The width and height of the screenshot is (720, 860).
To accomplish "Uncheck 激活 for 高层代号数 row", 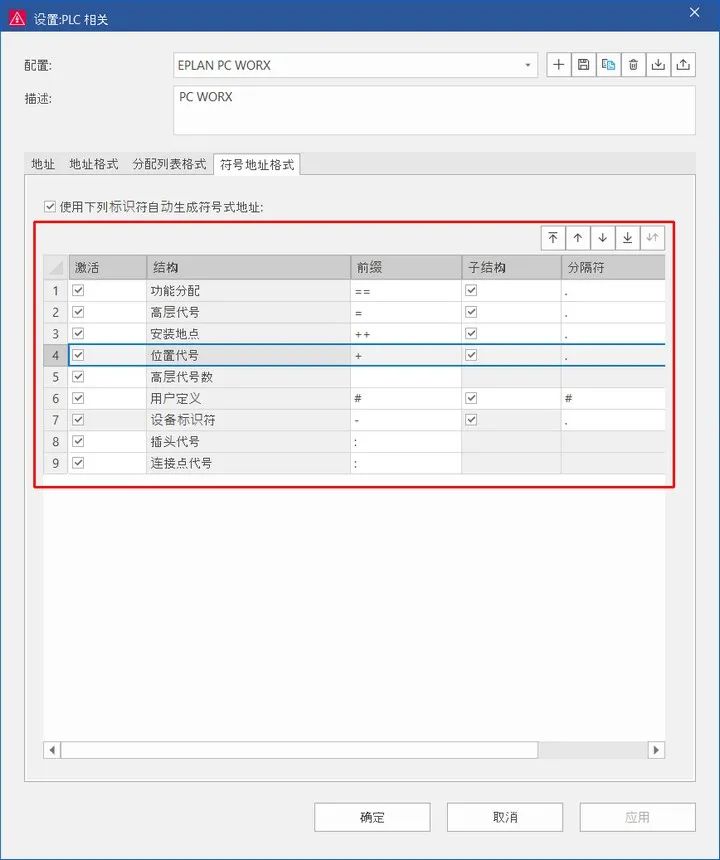I will pos(78,376).
